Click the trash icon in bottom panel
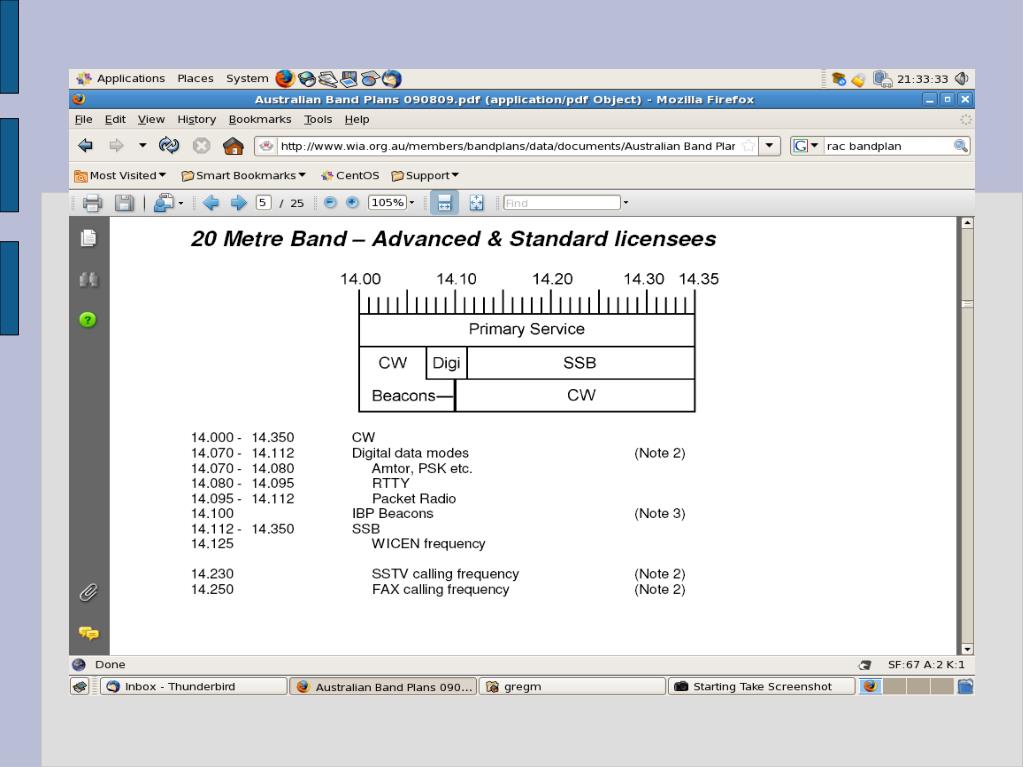Image resolution: width=1023 pixels, height=767 pixels. point(965,686)
